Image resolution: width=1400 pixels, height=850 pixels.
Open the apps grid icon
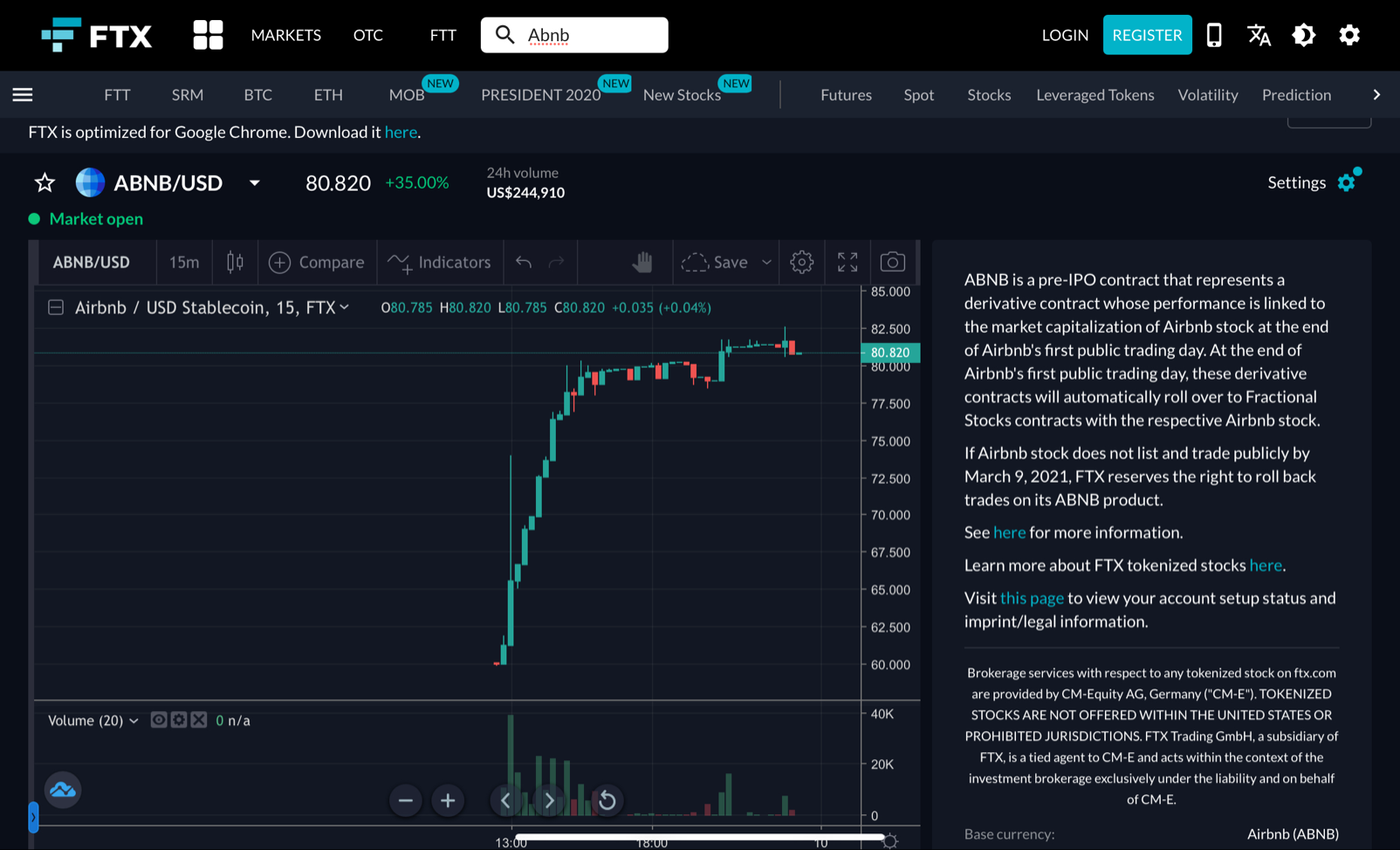click(x=208, y=35)
